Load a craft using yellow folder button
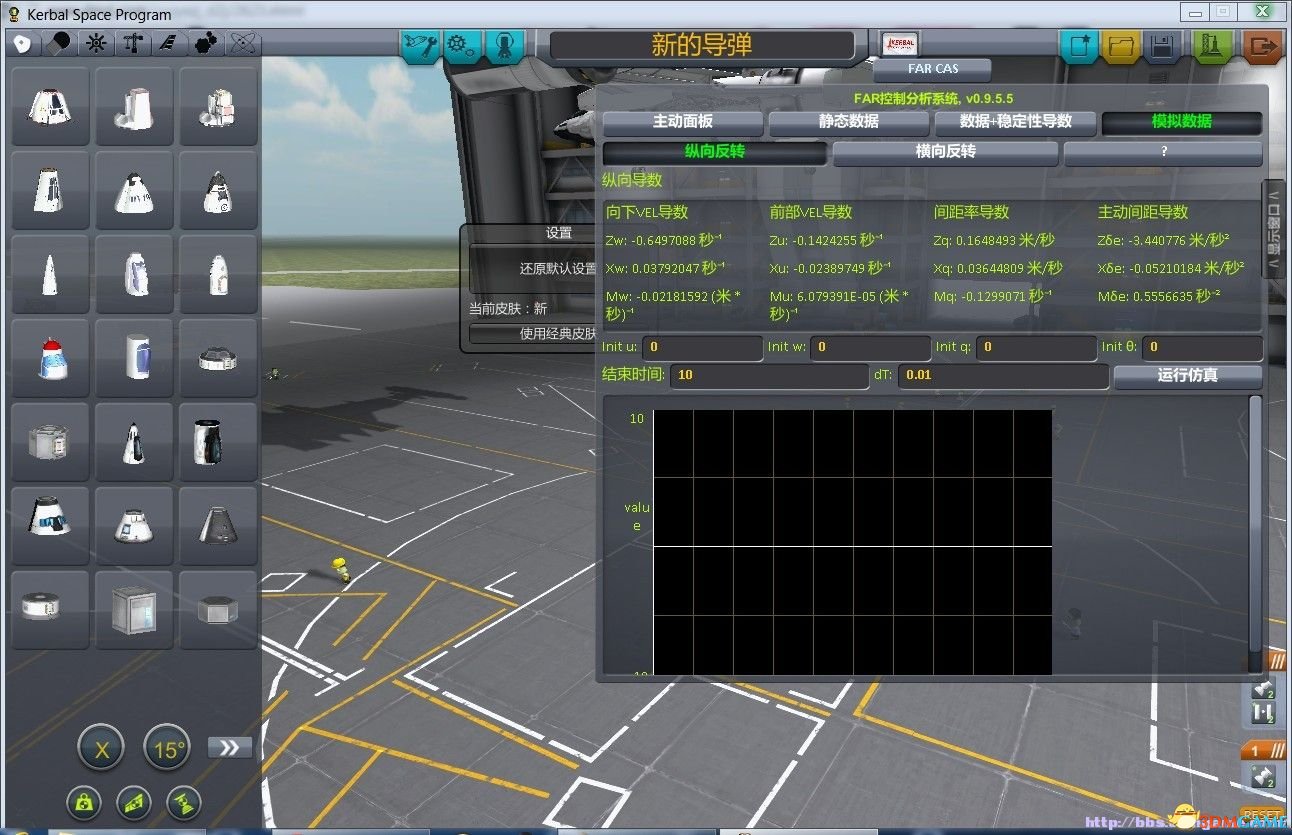Image resolution: width=1292 pixels, height=835 pixels. [1121, 46]
